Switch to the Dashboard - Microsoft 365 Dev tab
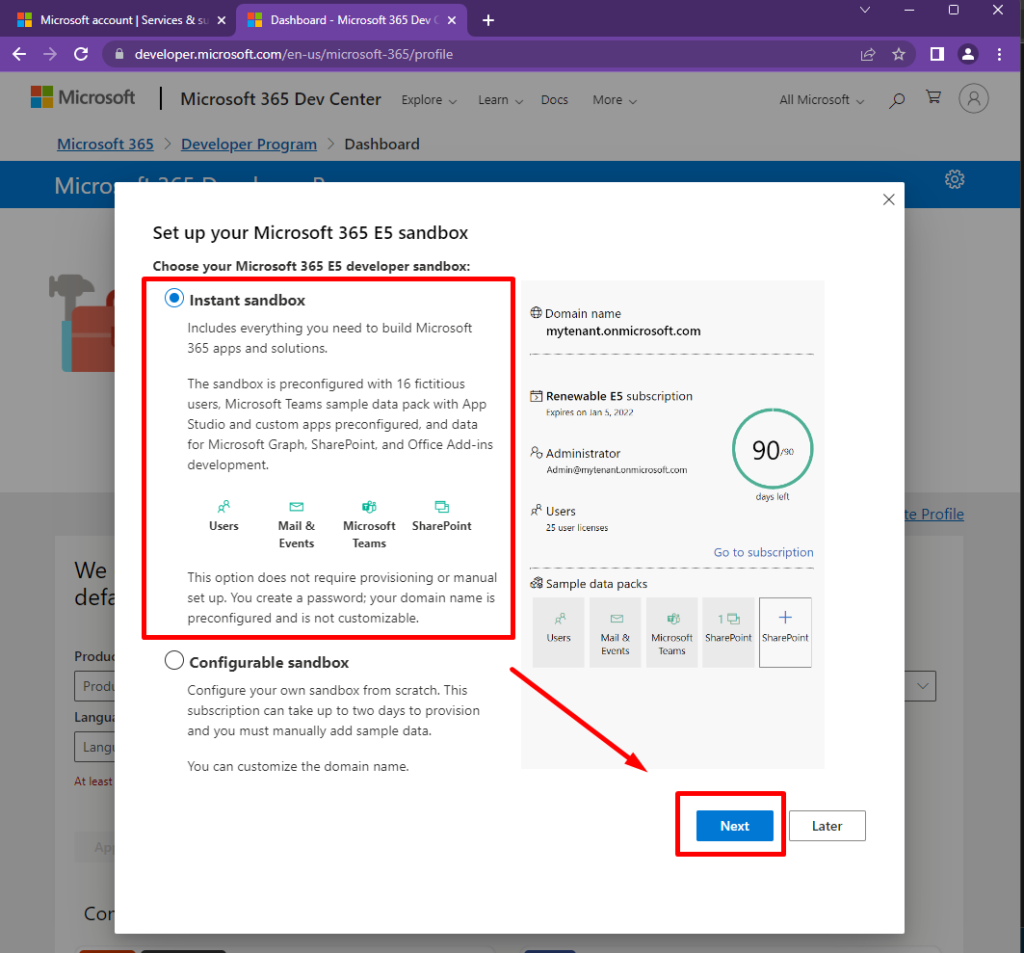 coord(351,20)
